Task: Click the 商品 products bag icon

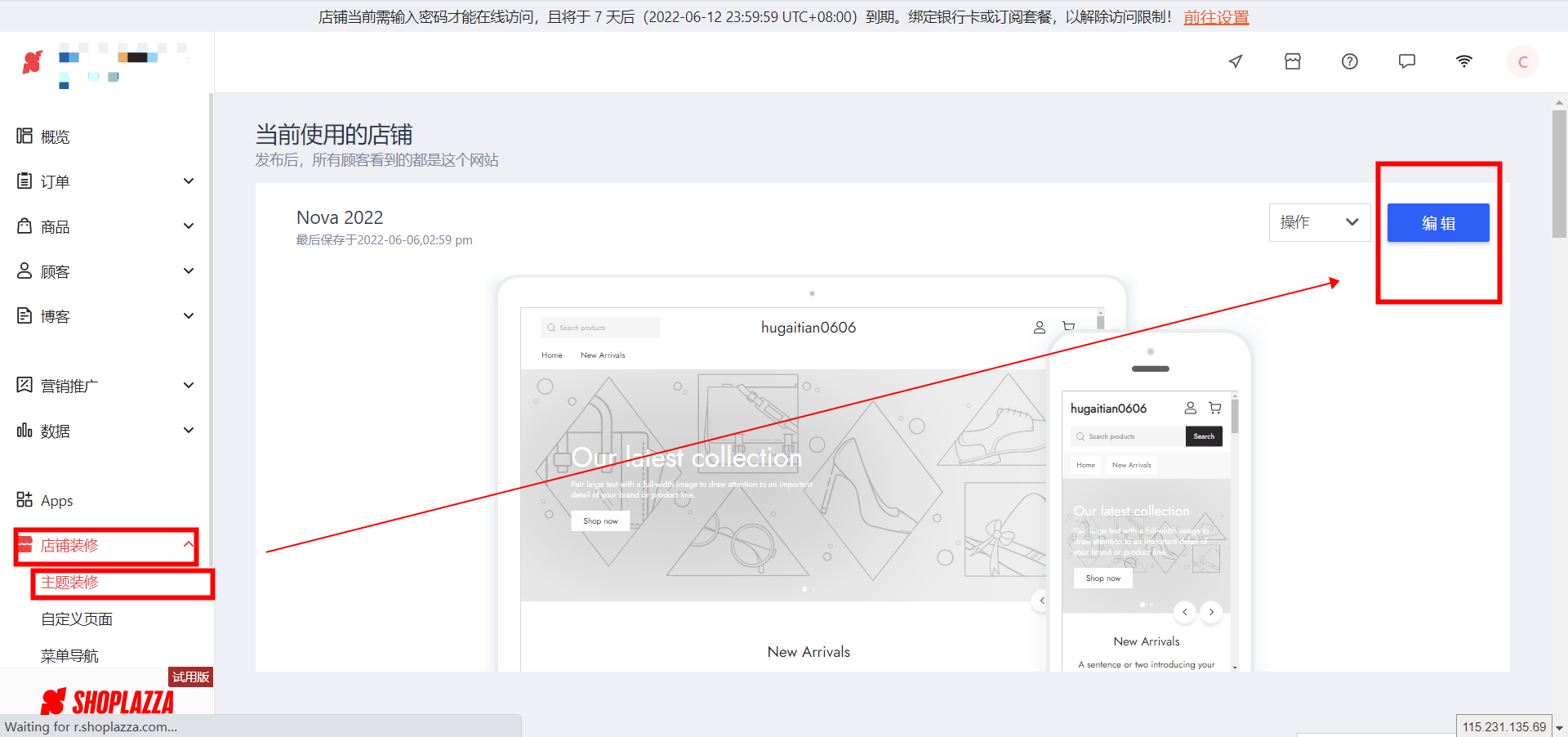Action: (x=24, y=226)
